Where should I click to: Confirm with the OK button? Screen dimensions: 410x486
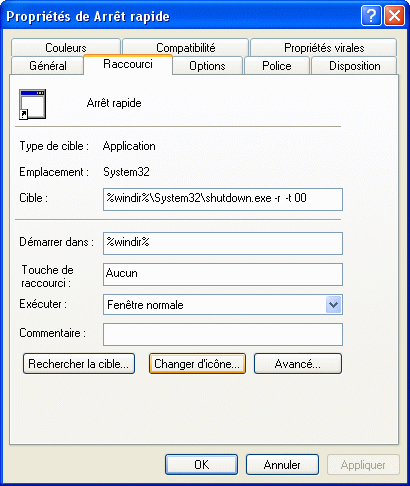[x=201, y=465]
